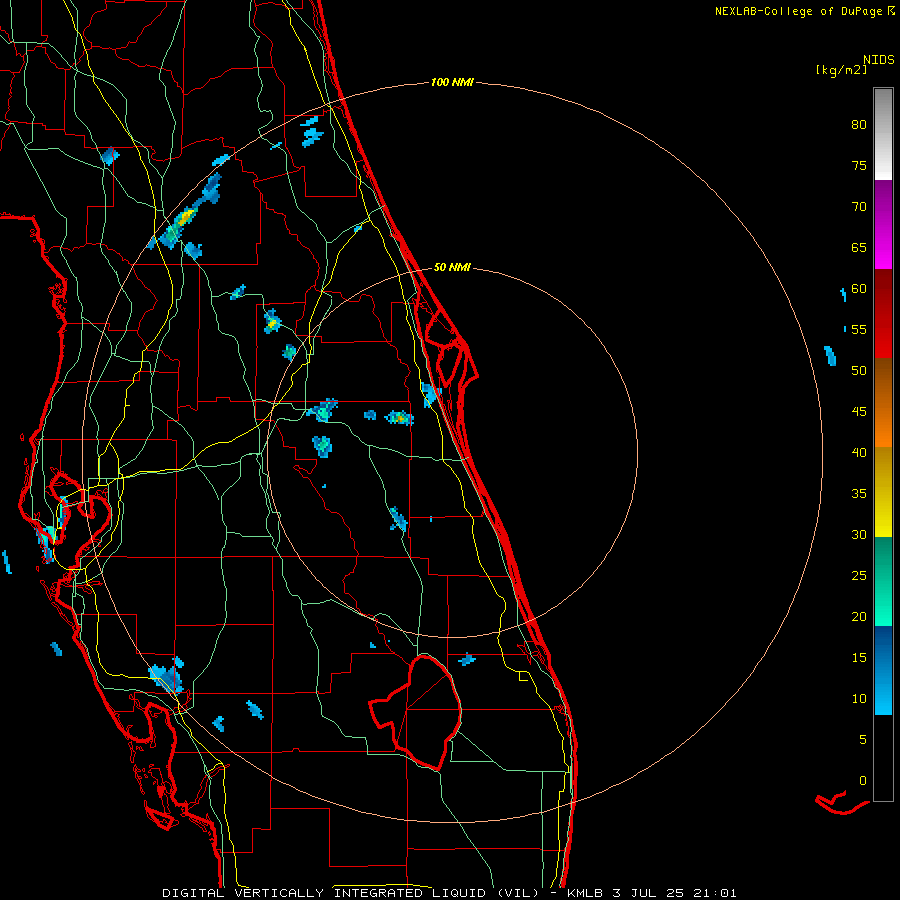Image resolution: width=900 pixels, height=900 pixels.
Task: Click the color scale value 55
Action: point(859,329)
